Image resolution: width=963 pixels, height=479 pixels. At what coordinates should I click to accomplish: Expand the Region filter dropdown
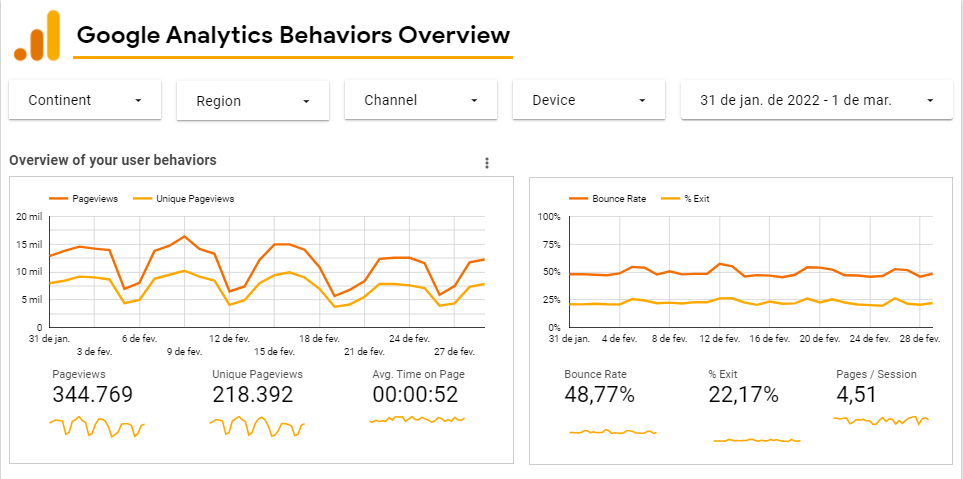253,101
